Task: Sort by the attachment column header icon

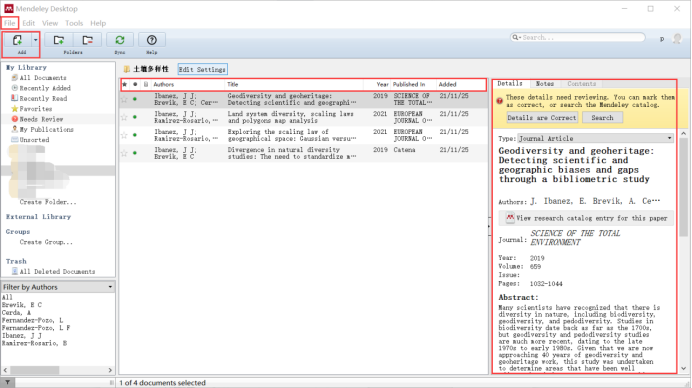Action: (x=146, y=84)
